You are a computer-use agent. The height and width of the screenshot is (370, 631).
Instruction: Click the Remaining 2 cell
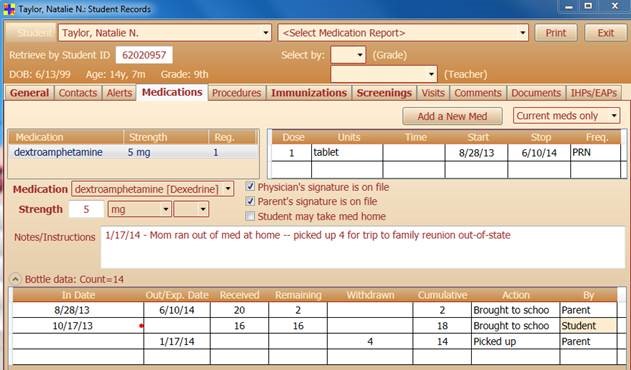[298, 310]
